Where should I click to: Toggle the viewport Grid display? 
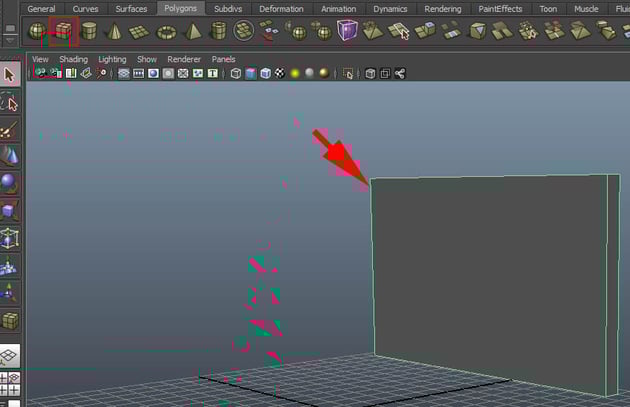(124, 74)
